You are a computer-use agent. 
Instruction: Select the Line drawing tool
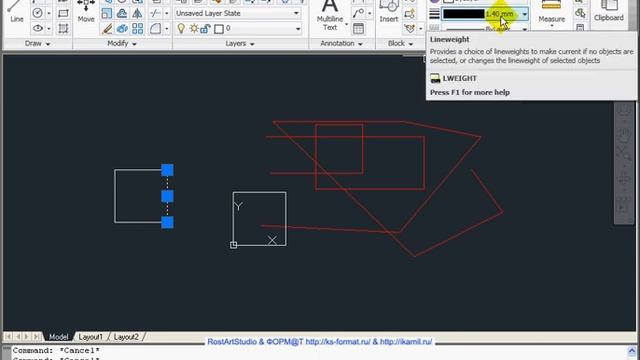click(16, 12)
